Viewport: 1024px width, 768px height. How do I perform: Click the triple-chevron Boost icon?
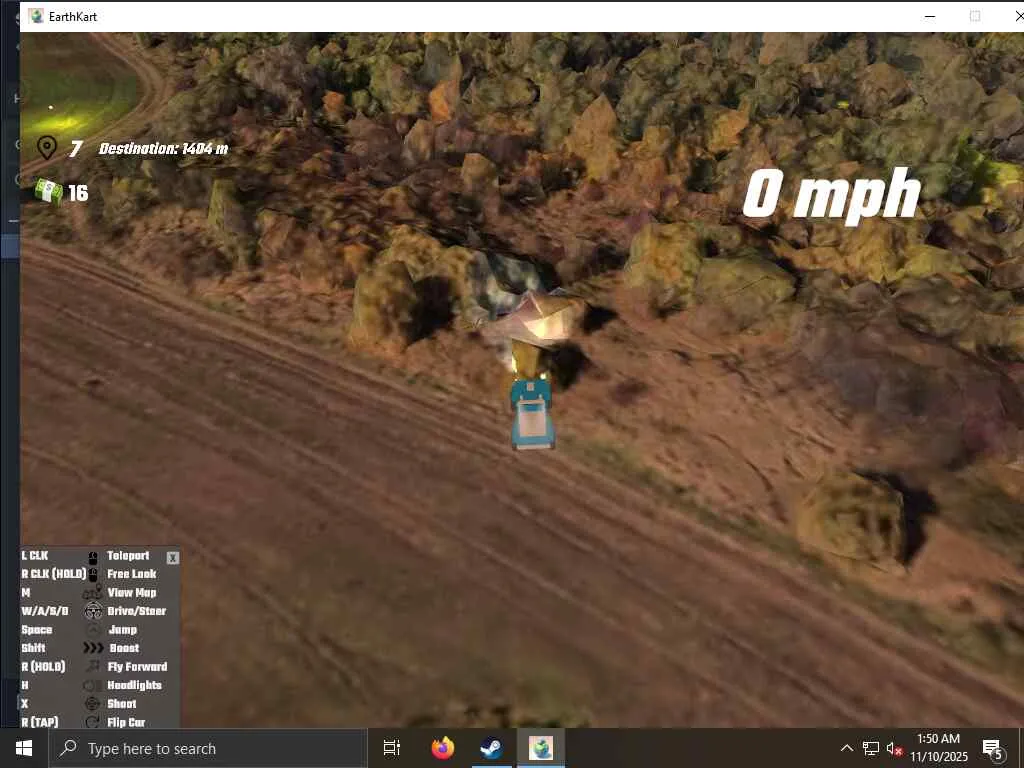tap(93, 648)
